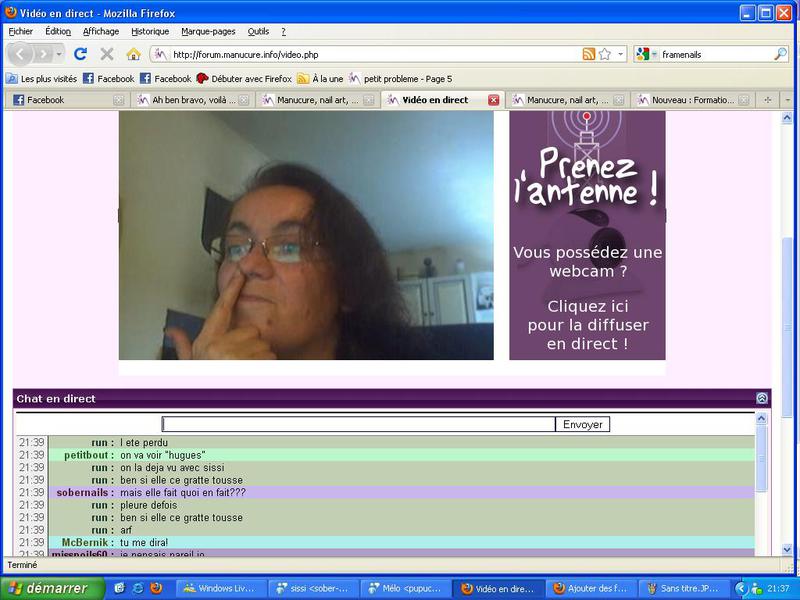Open the Historique menu
The width and height of the screenshot is (800, 600).
(x=150, y=31)
